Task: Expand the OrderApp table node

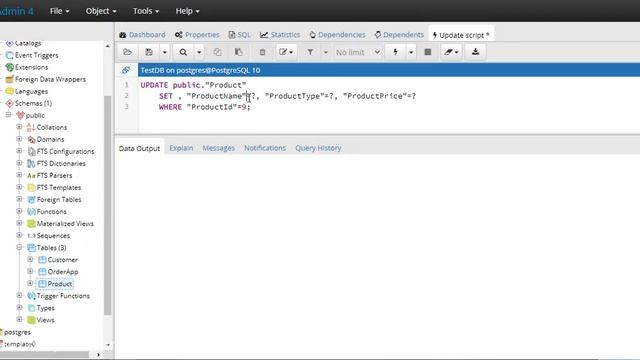Action: [x=30, y=271]
